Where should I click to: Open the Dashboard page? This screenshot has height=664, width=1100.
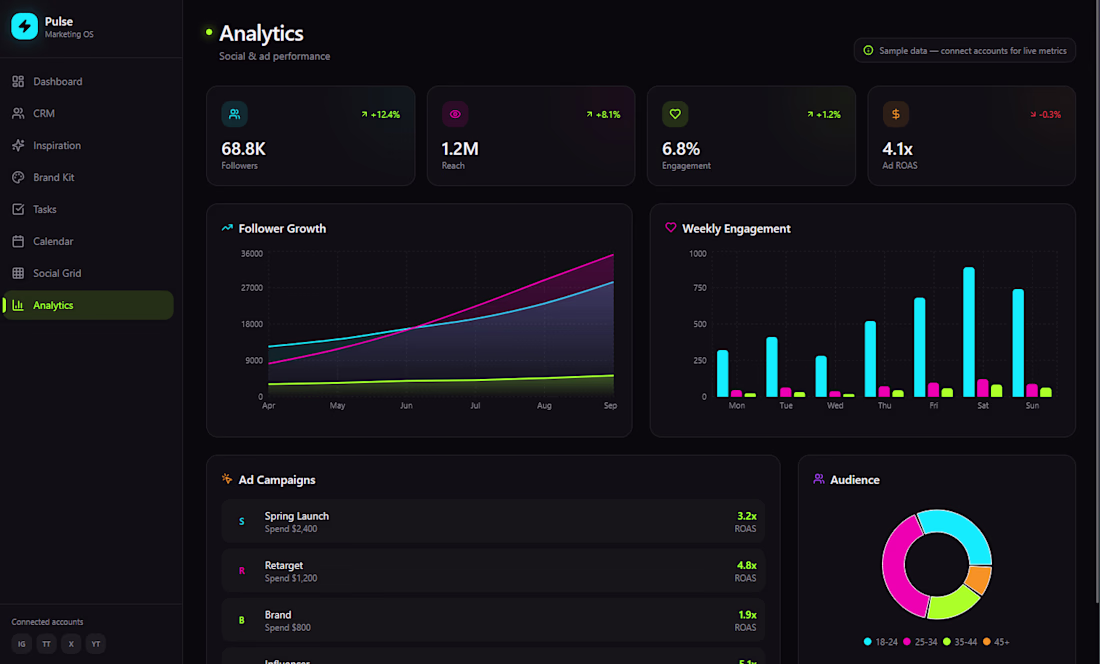[x=88, y=81]
